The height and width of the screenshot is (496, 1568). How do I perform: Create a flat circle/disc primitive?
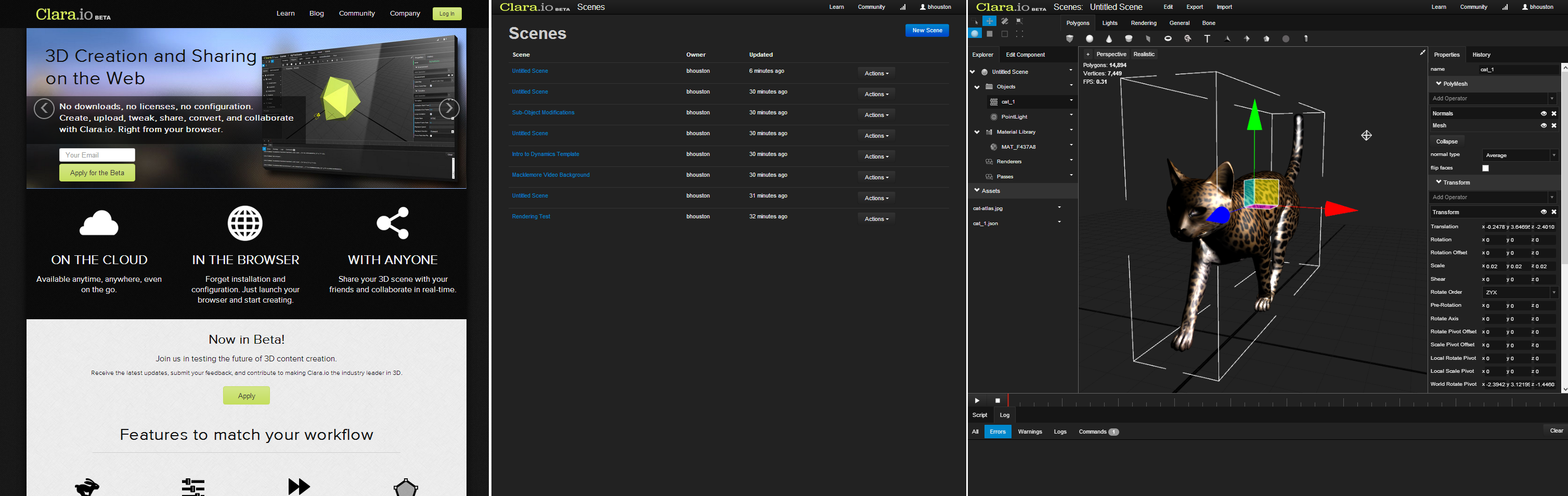pyautogui.click(x=1286, y=39)
